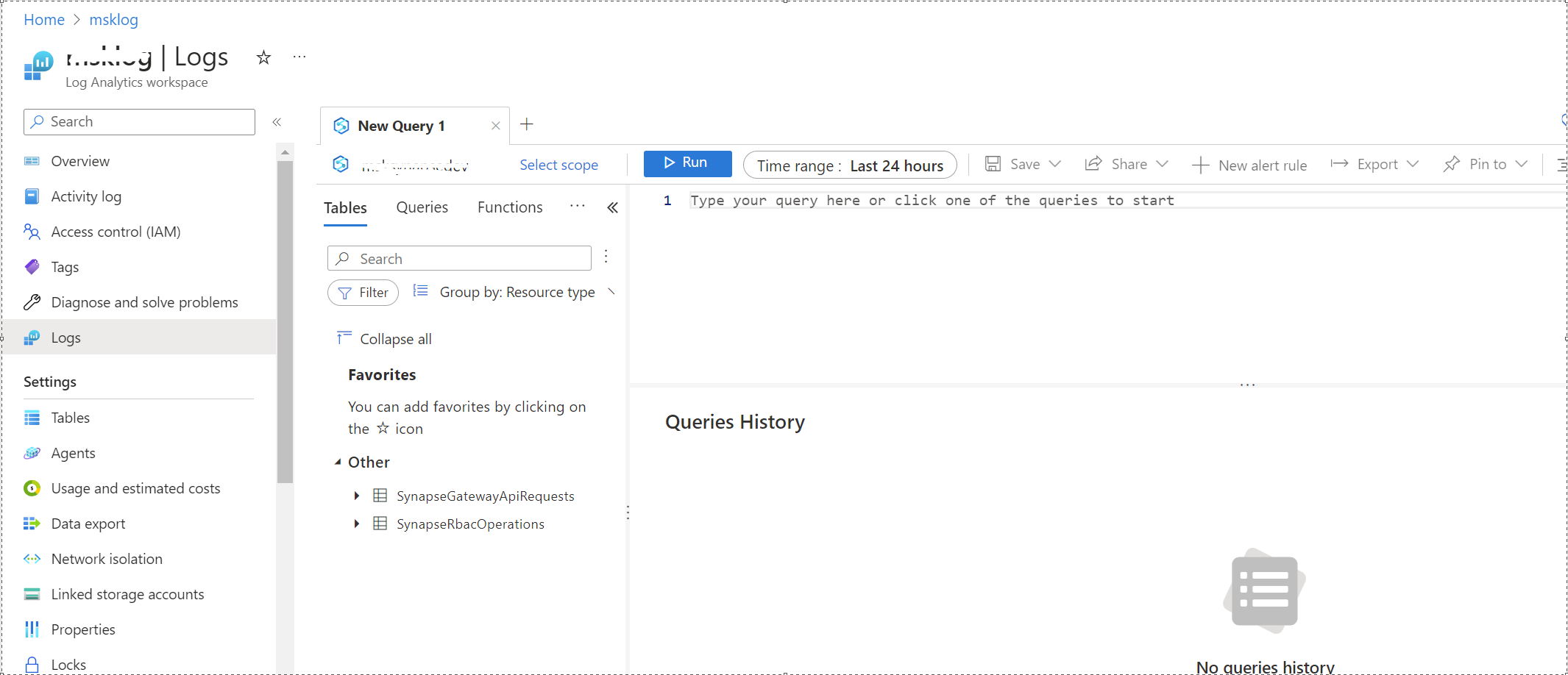Expand the SynapseRbacOperations table
1568x675 pixels.
[357, 524]
